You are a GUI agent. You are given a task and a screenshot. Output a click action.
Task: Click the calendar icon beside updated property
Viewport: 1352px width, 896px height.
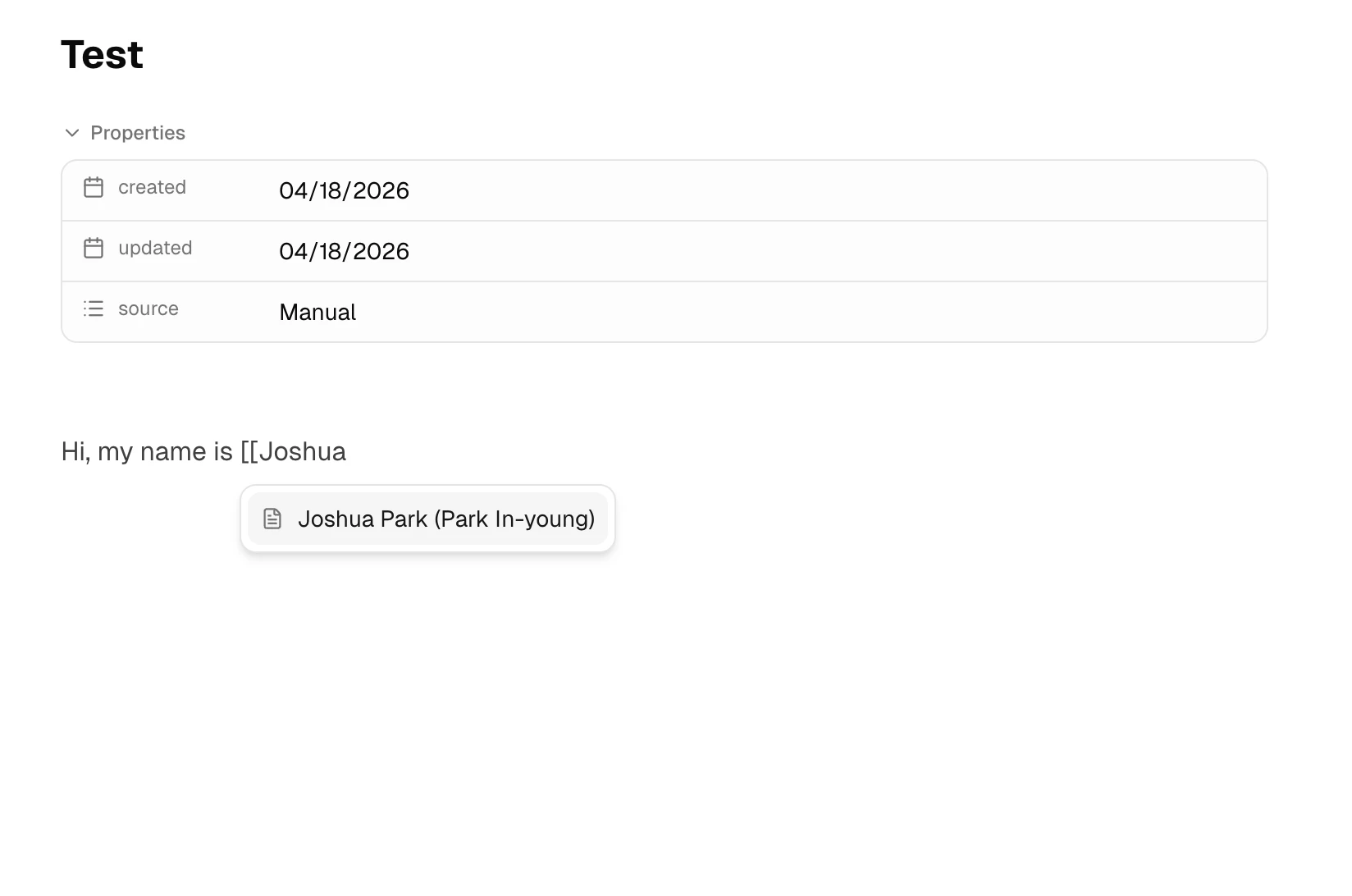[94, 248]
